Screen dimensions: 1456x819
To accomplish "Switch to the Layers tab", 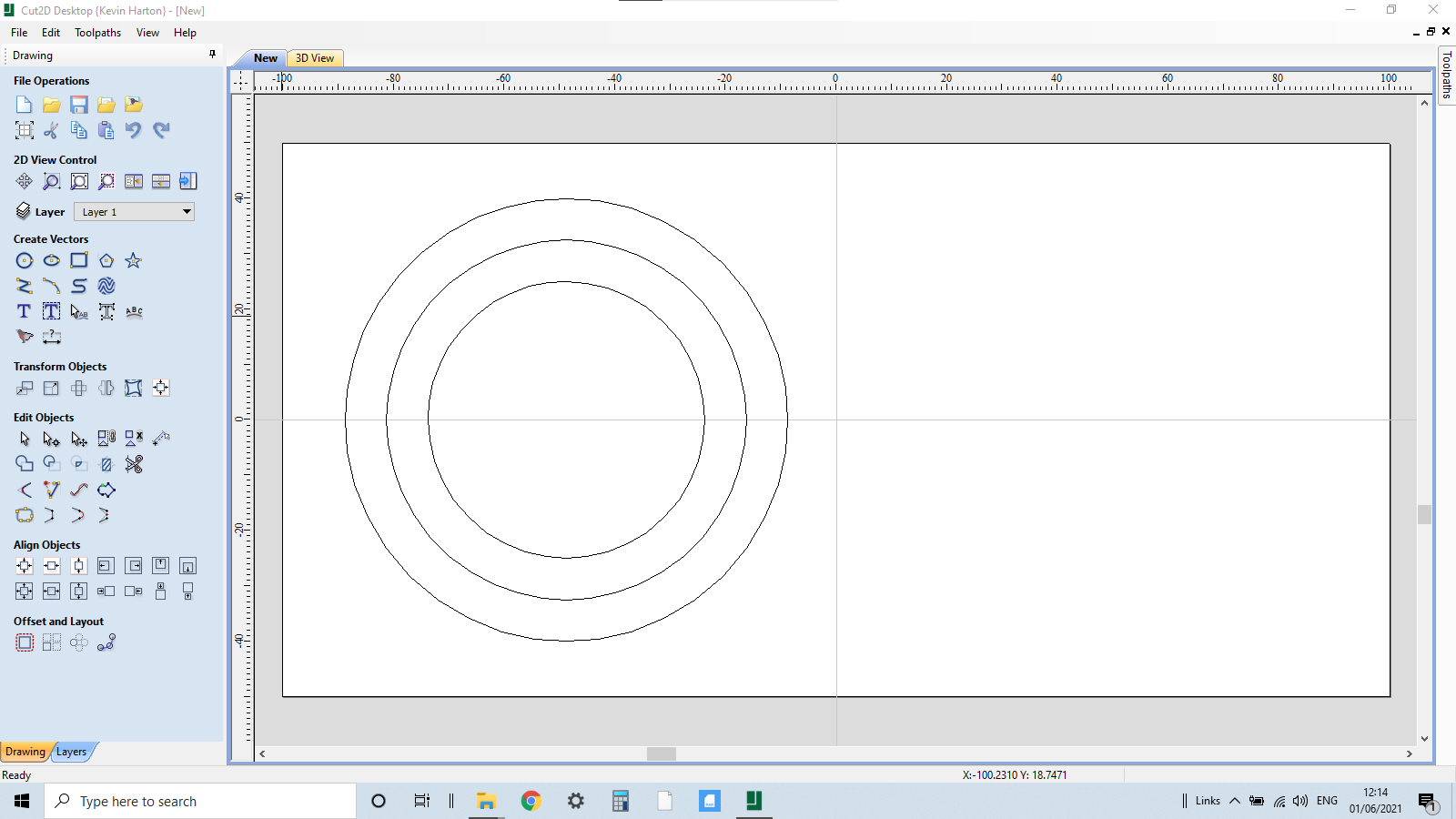I will click(72, 752).
